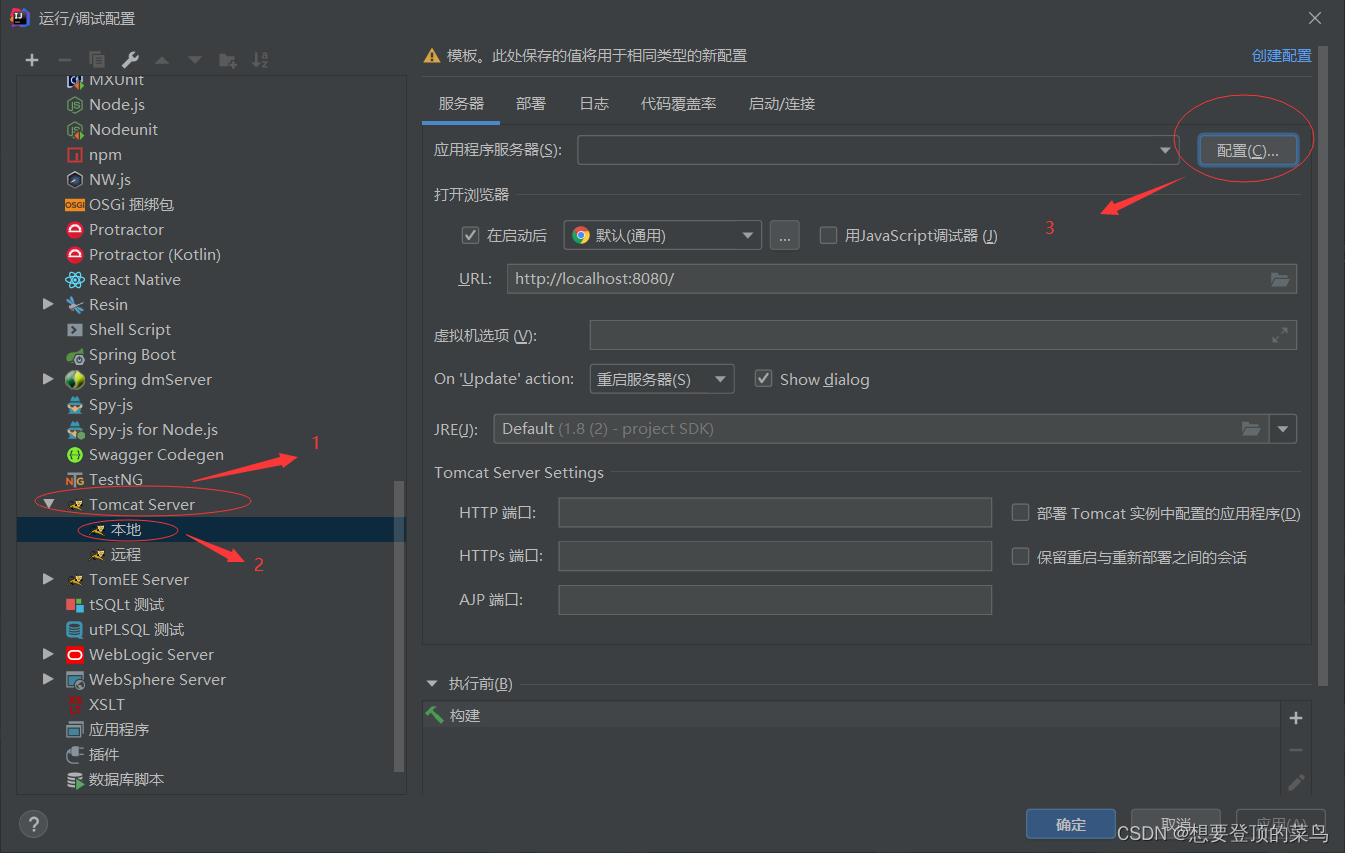The width and height of the screenshot is (1345, 853).
Task: Open the JRE dropdown arrow
Action: 1283,429
